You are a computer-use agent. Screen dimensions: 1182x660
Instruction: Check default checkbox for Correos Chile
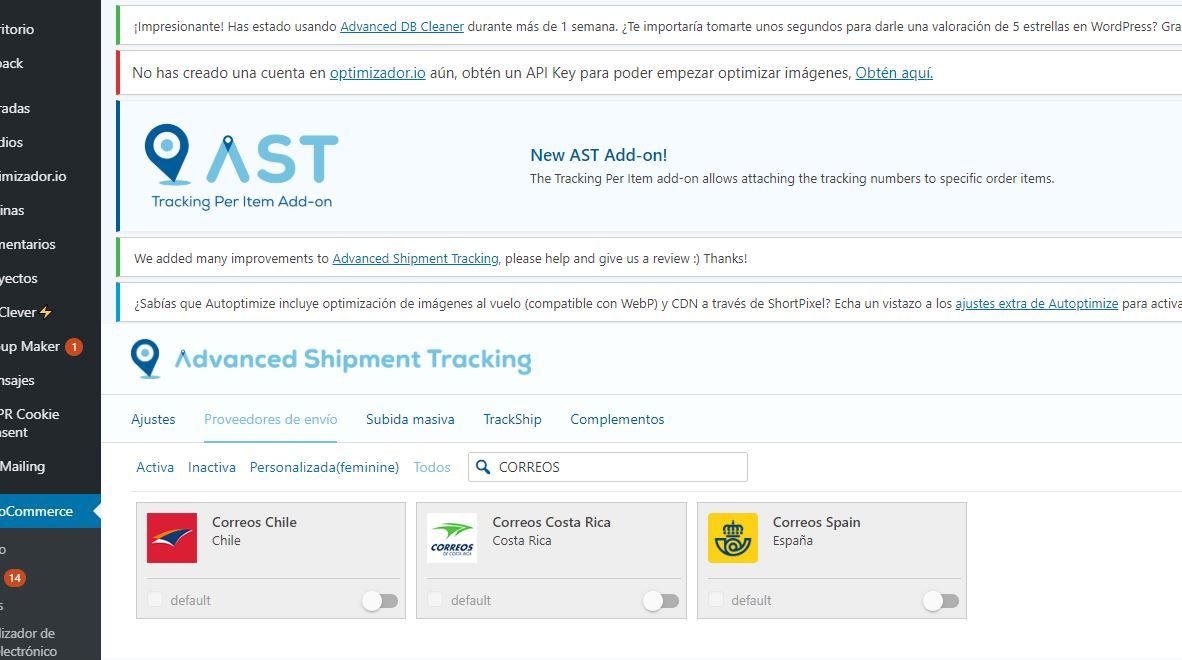pyautogui.click(x=155, y=600)
